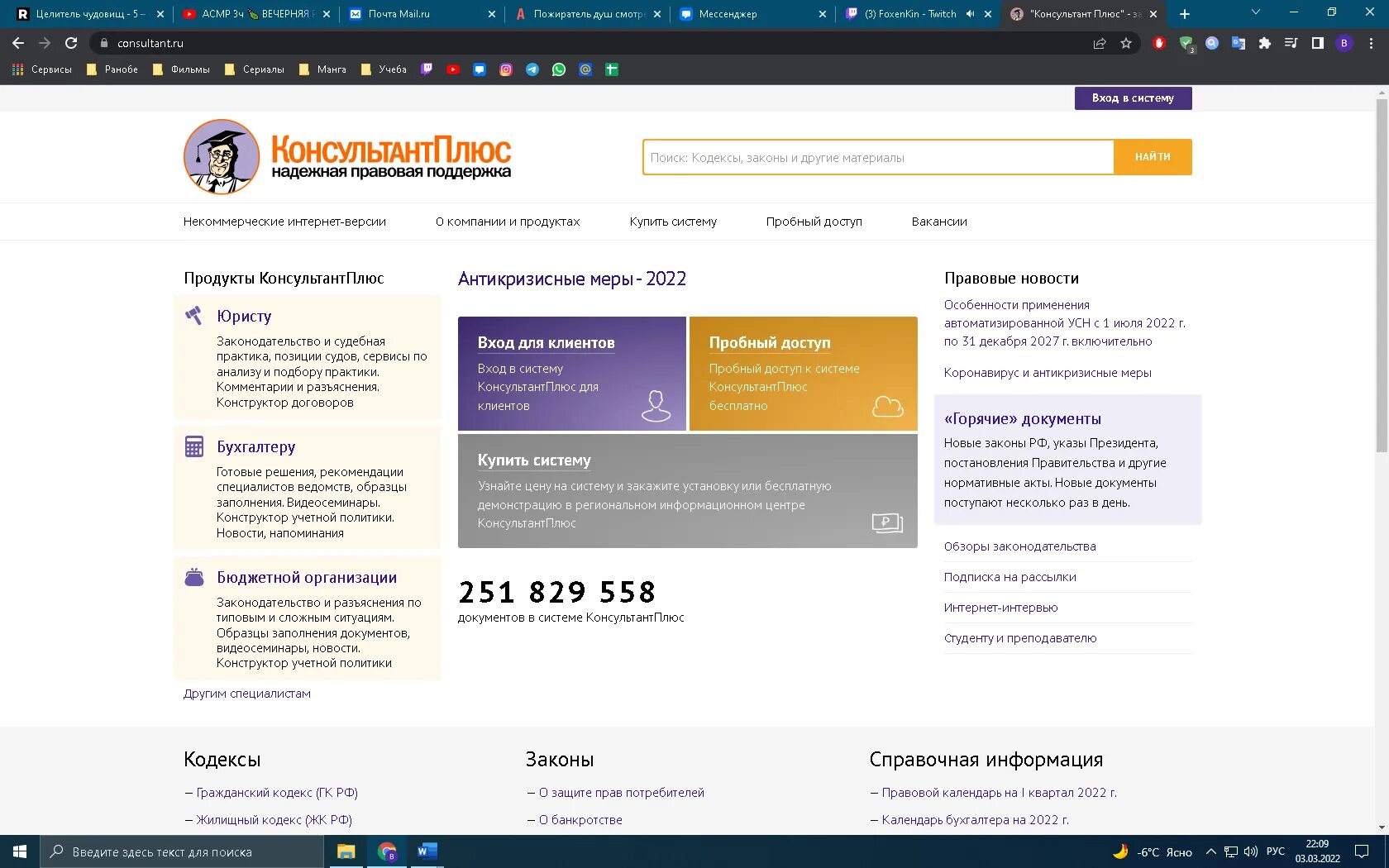Open the Манга bookmarks folder
1389x868 pixels.
[322, 69]
